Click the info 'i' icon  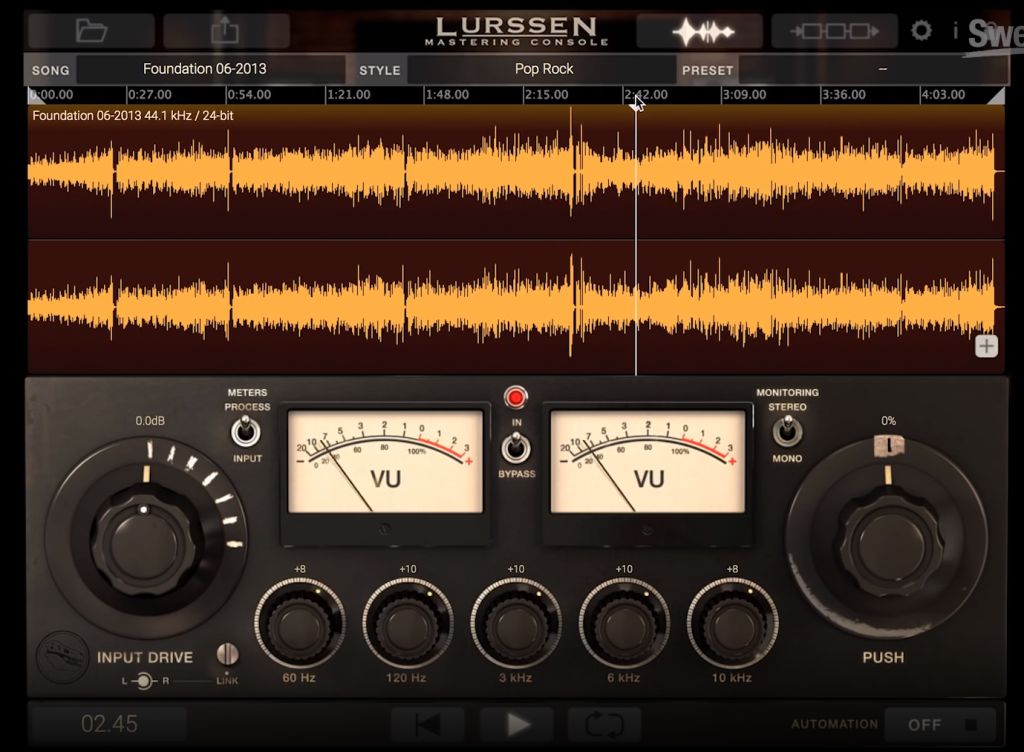[x=955, y=31]
